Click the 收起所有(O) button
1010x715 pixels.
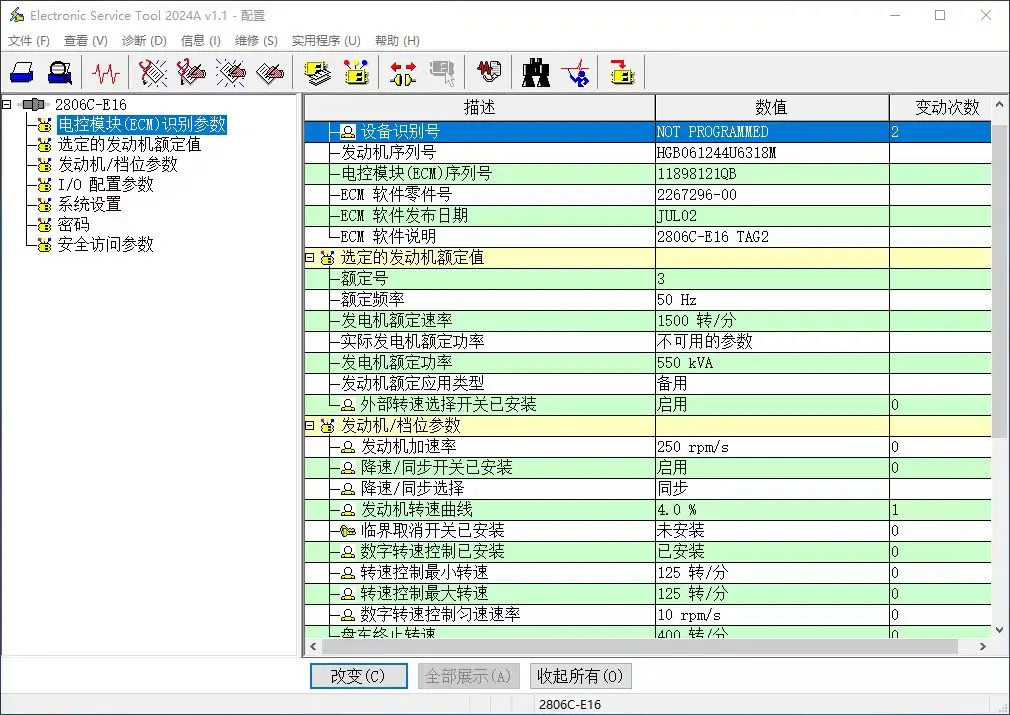[x=580, y=676]
